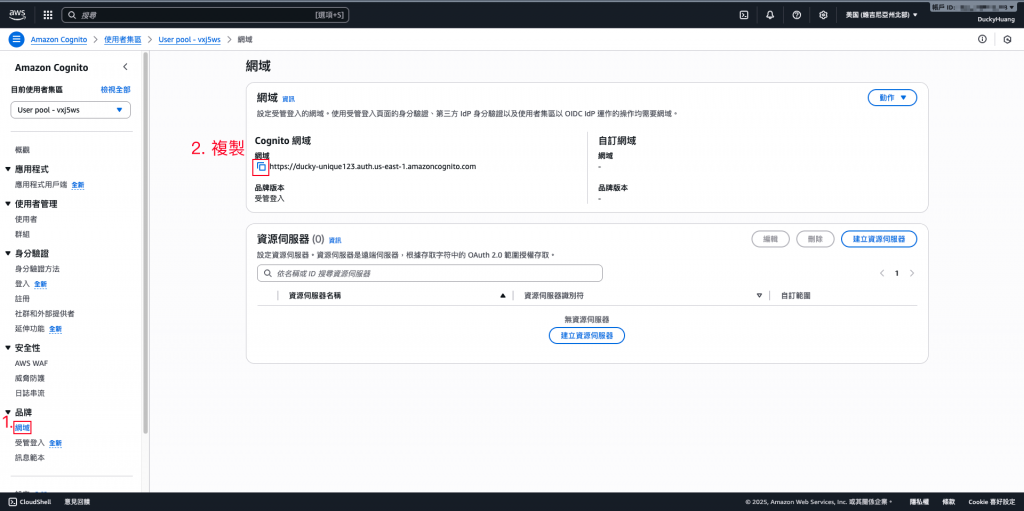
Task: Open the 動作 actions dropdown
Action: tap(892, 97)
